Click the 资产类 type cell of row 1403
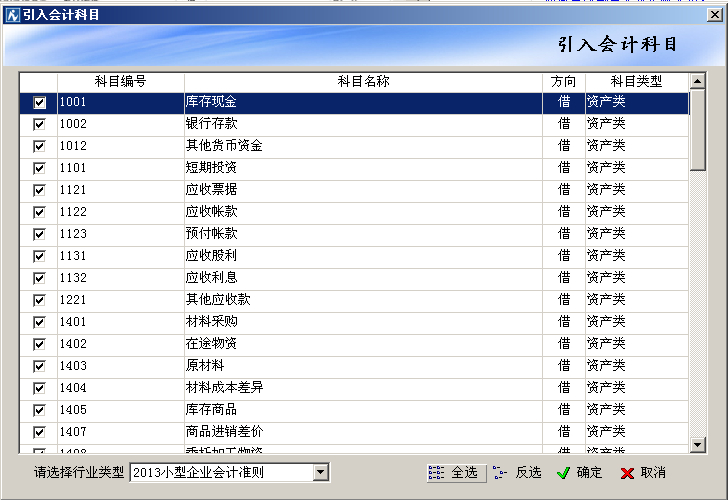This screenshot has width=728, height=500. 637,366
